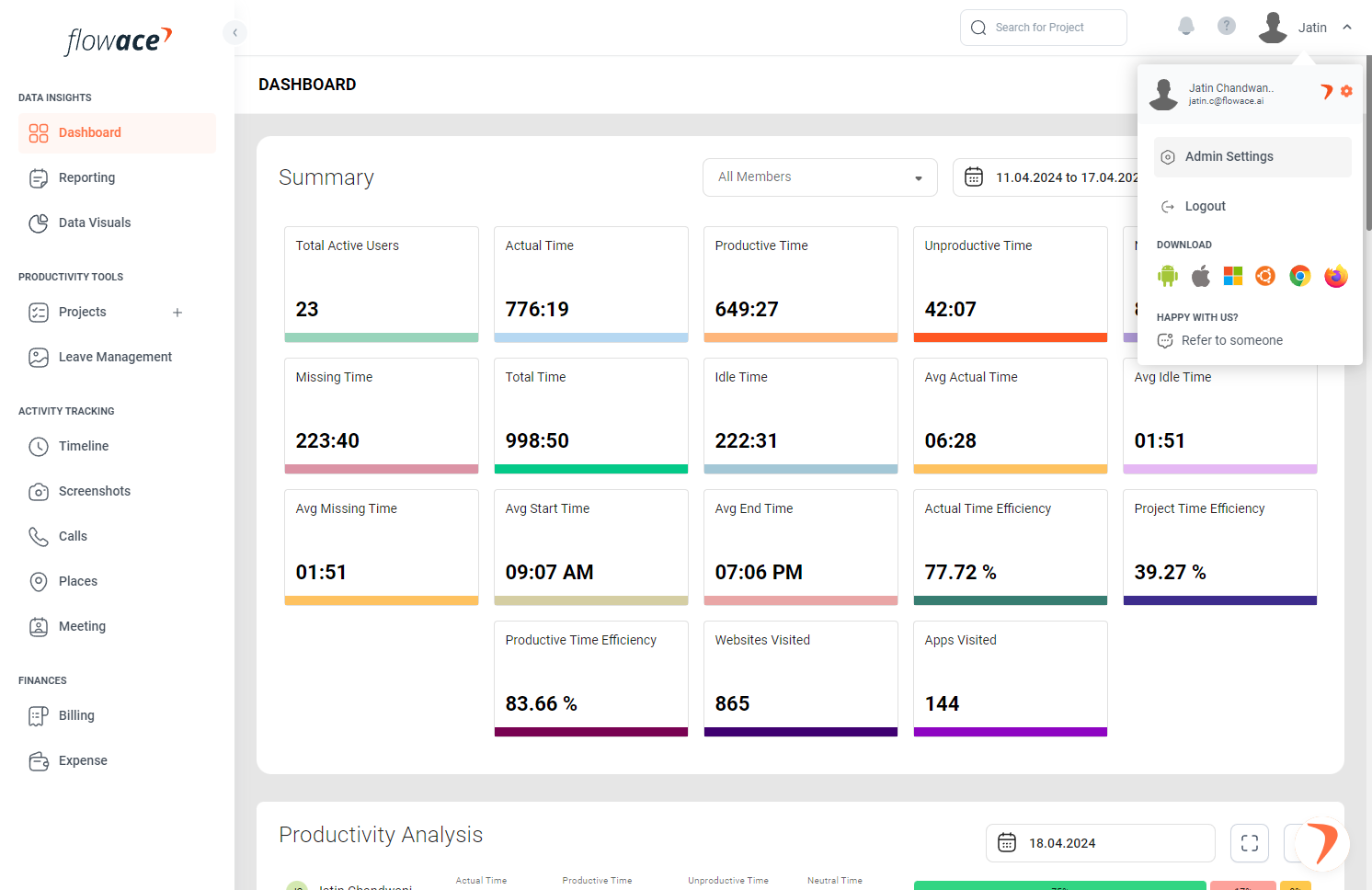The height and width of the screenshot is (890, 1372).
Task: Click the Actual Time 776:19 card
Action: [x=591, y=284]
